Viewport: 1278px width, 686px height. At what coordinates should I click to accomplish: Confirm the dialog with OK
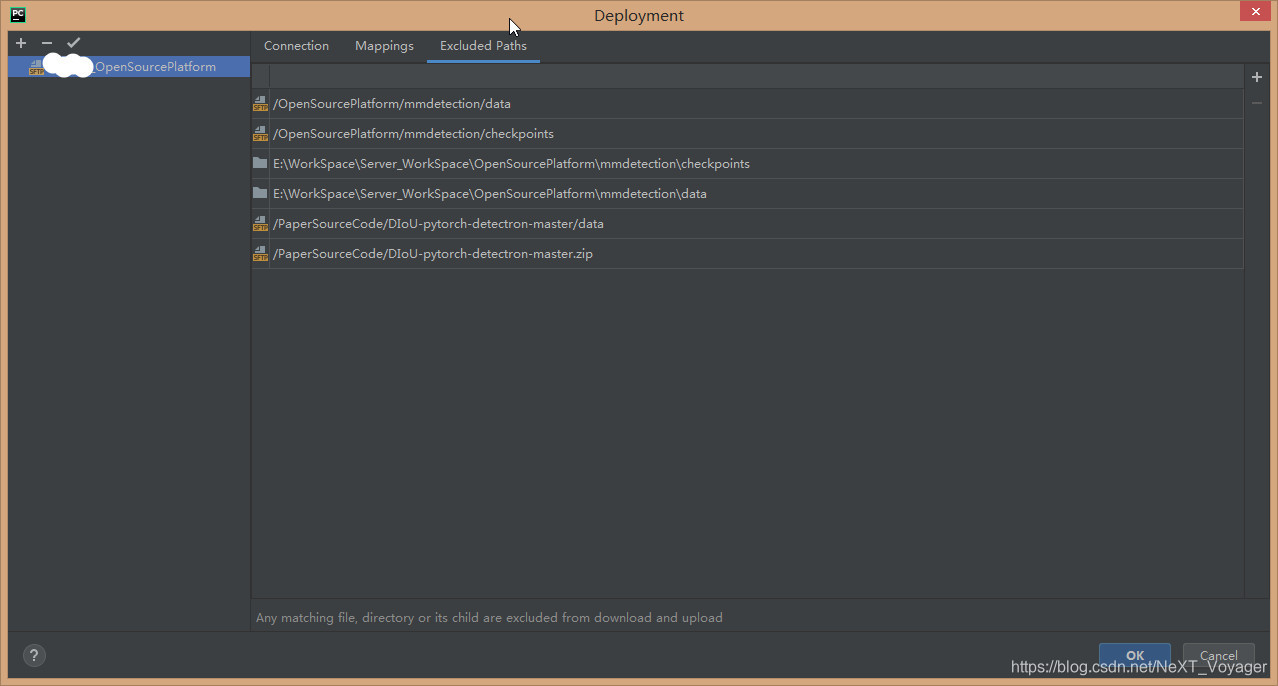coord(1135,656)
